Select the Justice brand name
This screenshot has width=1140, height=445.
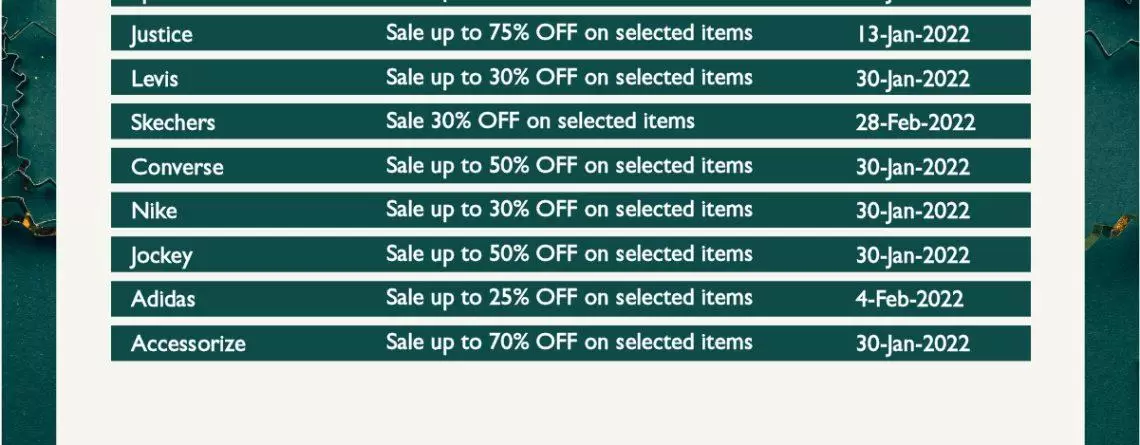pyautogui.click(x=161, y=35)
